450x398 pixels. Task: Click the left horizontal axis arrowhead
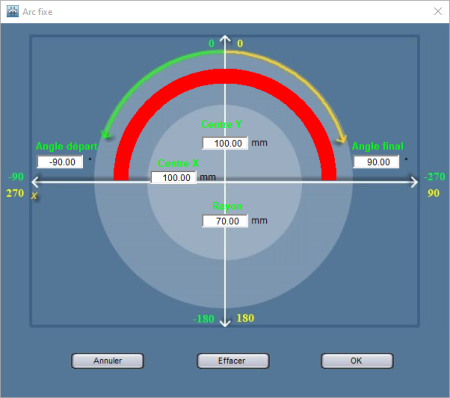[36, 182]
